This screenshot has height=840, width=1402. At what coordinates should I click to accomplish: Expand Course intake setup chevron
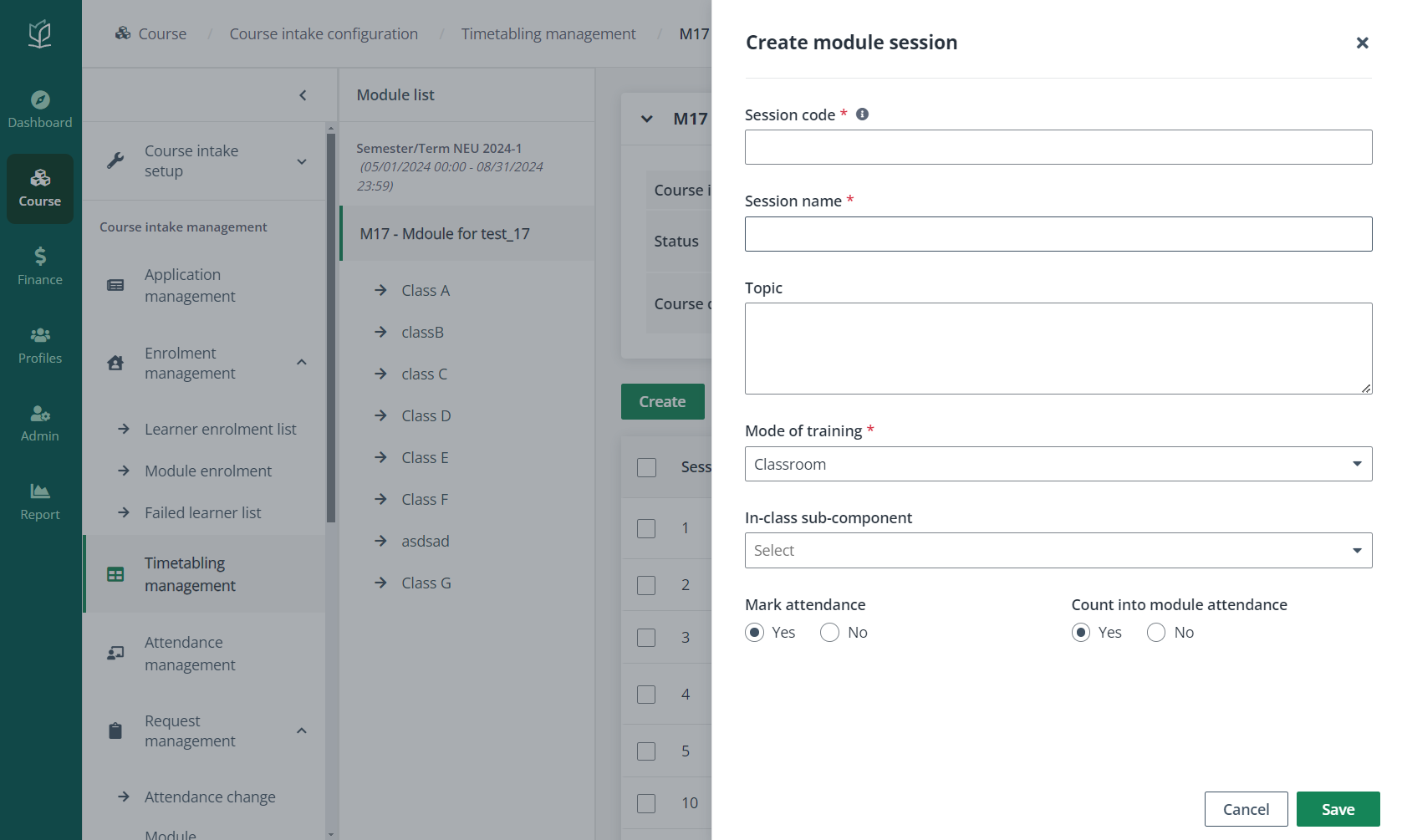302,161
